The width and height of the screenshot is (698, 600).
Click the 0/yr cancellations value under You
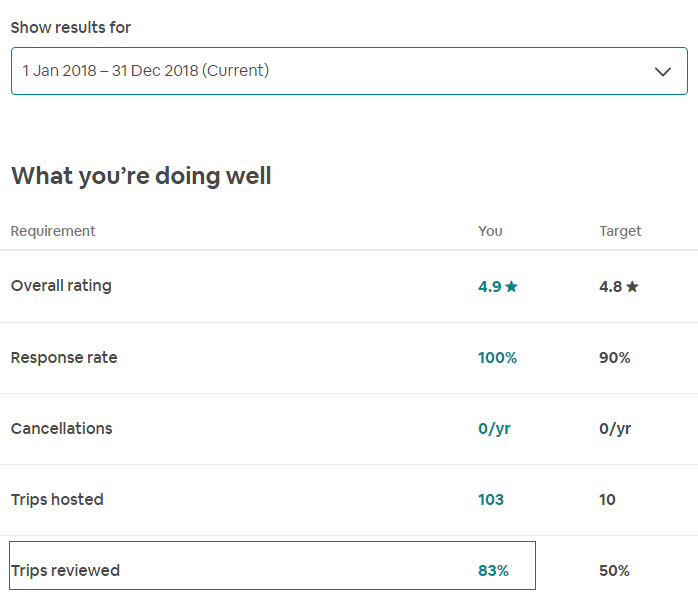tap(494, 428)
